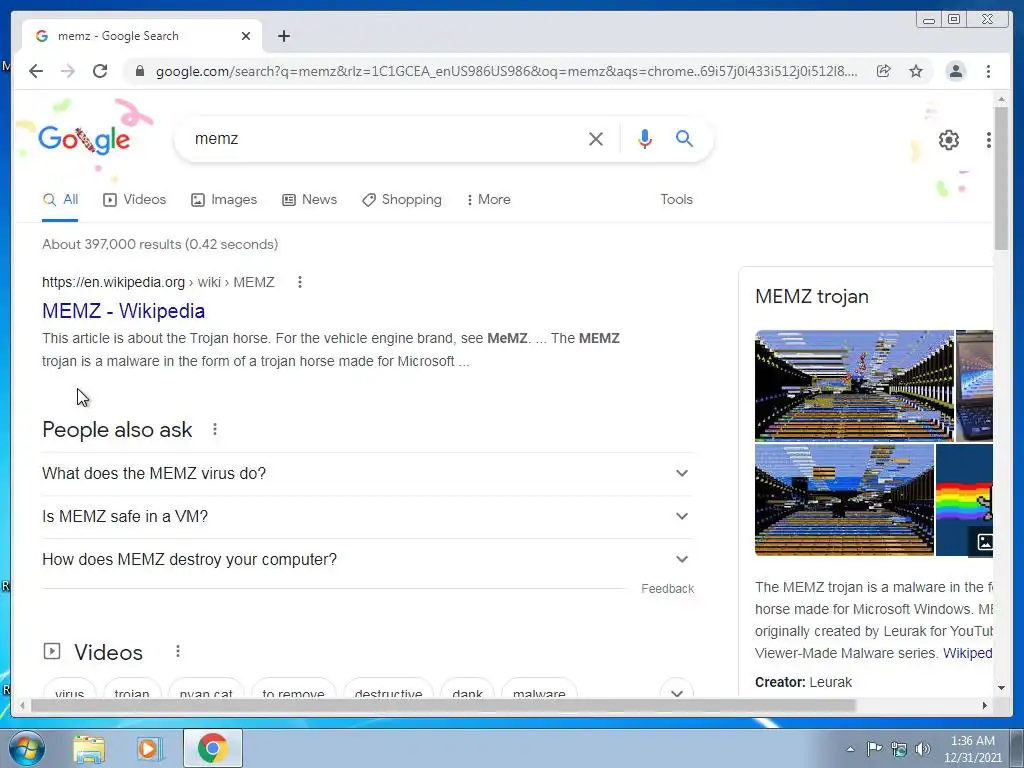1024x768 pixels.
Task: Open the lower-left MEMZ tunnel image
Action: [x=844, y=500]
